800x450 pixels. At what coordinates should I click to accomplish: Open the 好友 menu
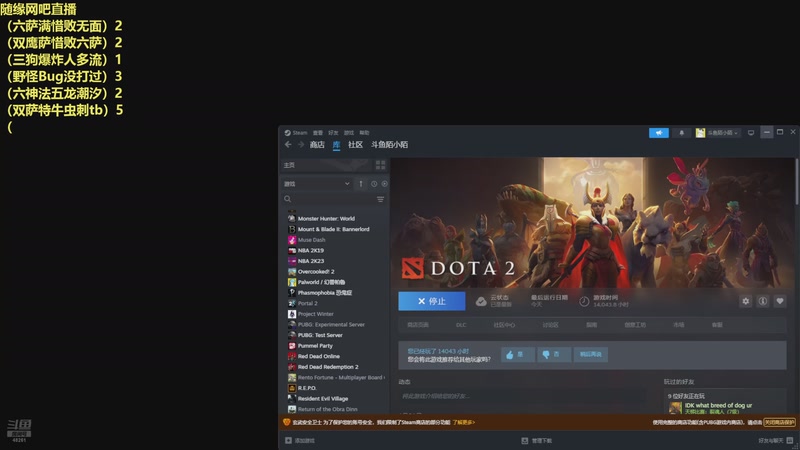(x=333, y=133)
